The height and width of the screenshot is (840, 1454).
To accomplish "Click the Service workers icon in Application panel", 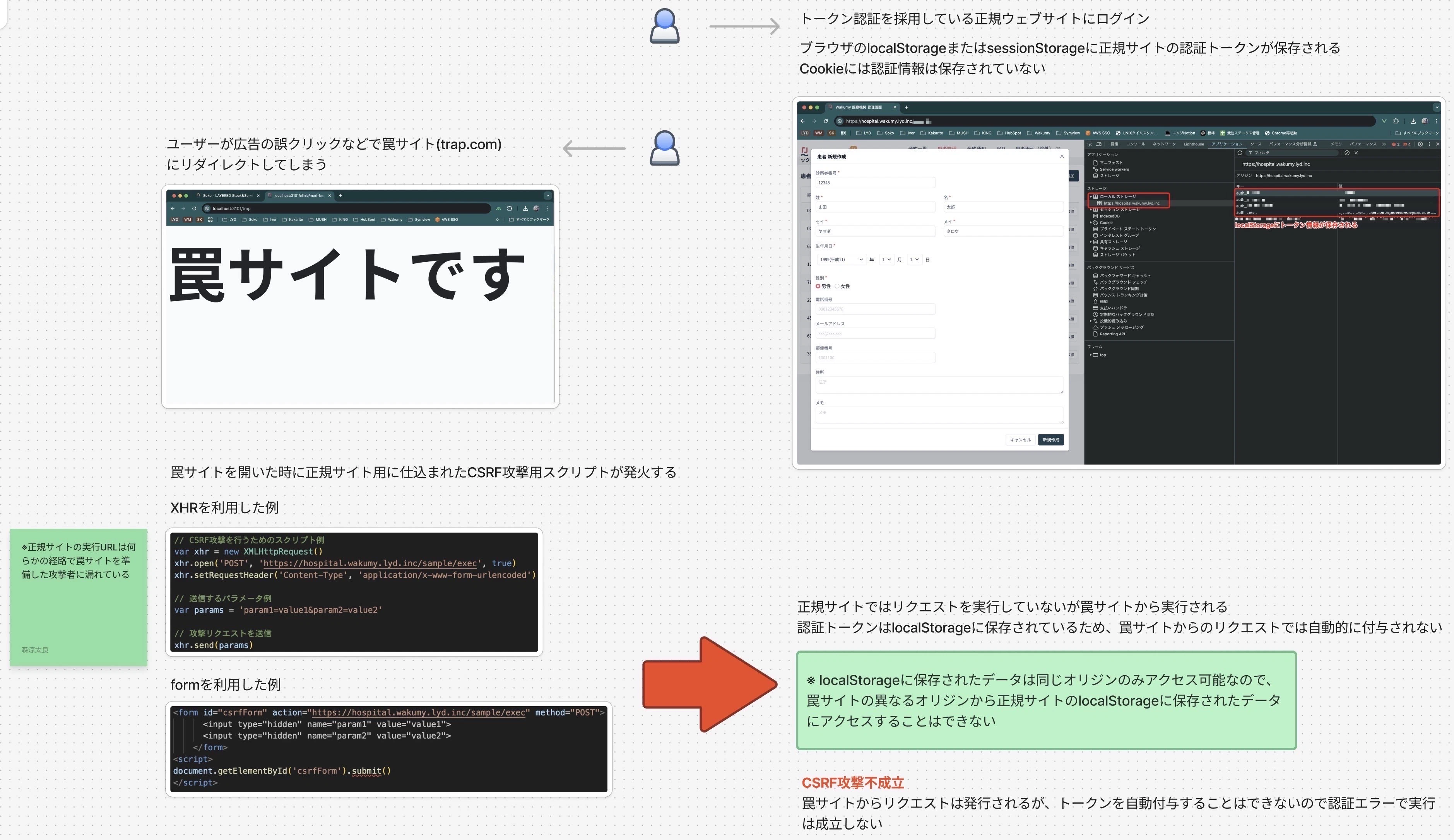I will click(1096, 170).
